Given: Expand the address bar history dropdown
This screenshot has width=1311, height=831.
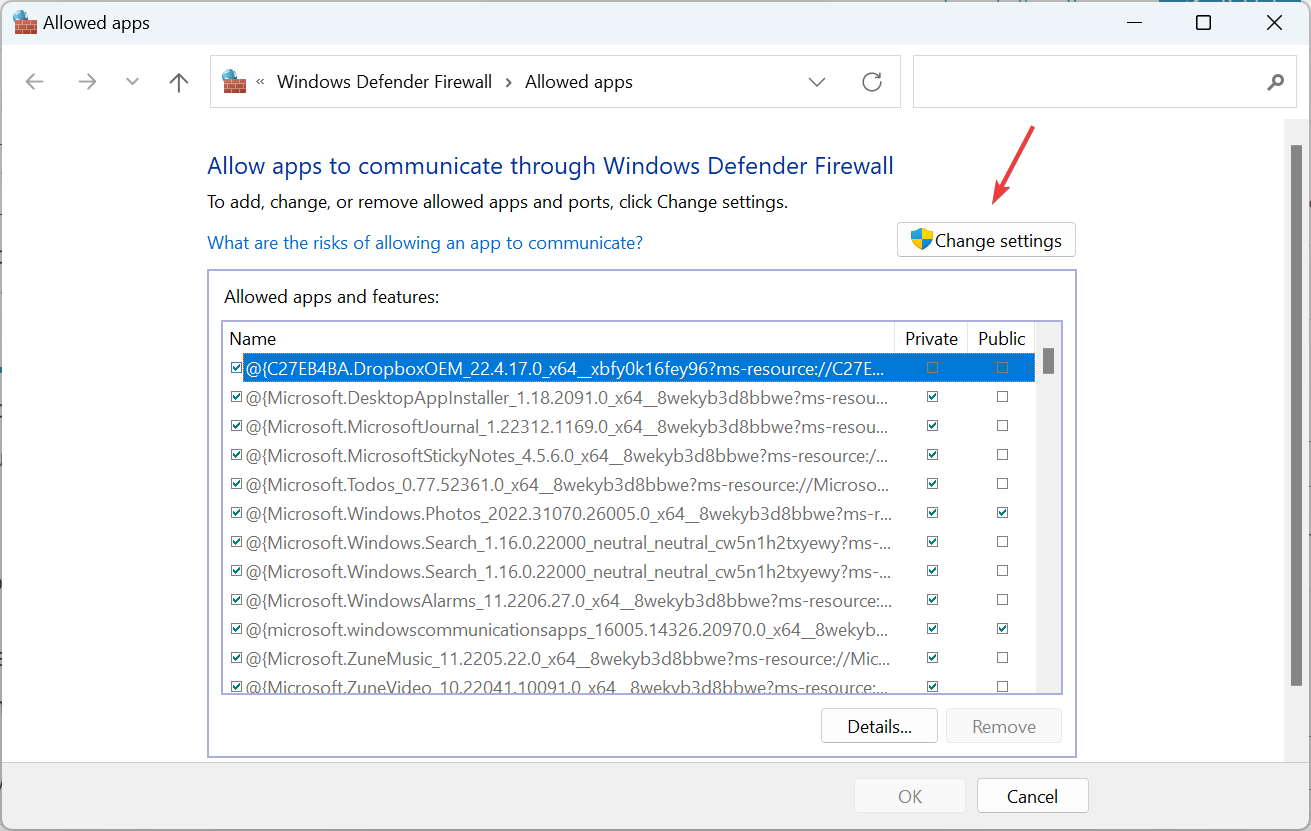Looking at the screenshot, I should click(x=817, y=82).
